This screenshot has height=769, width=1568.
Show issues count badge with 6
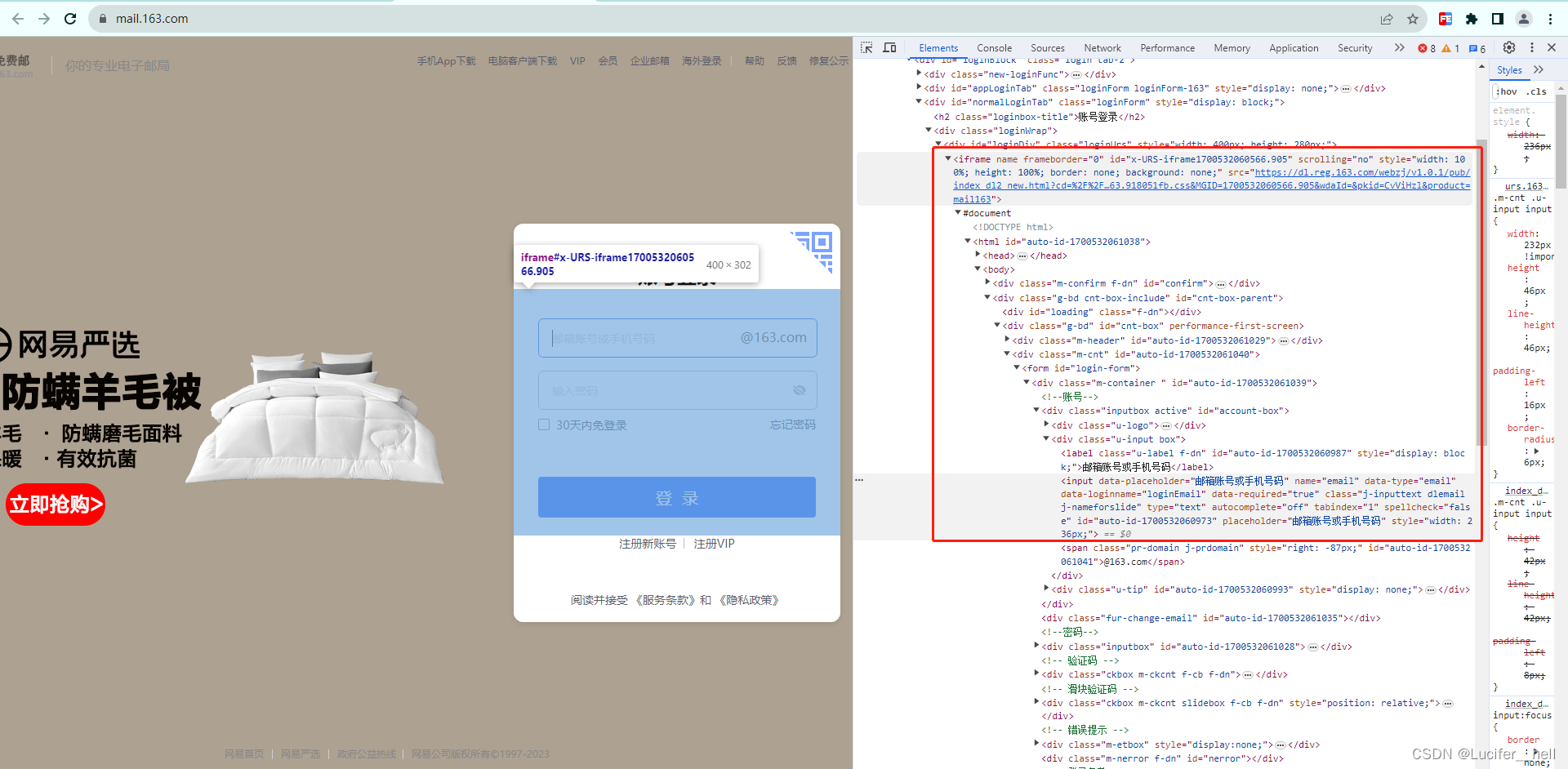pos(1477,49)
